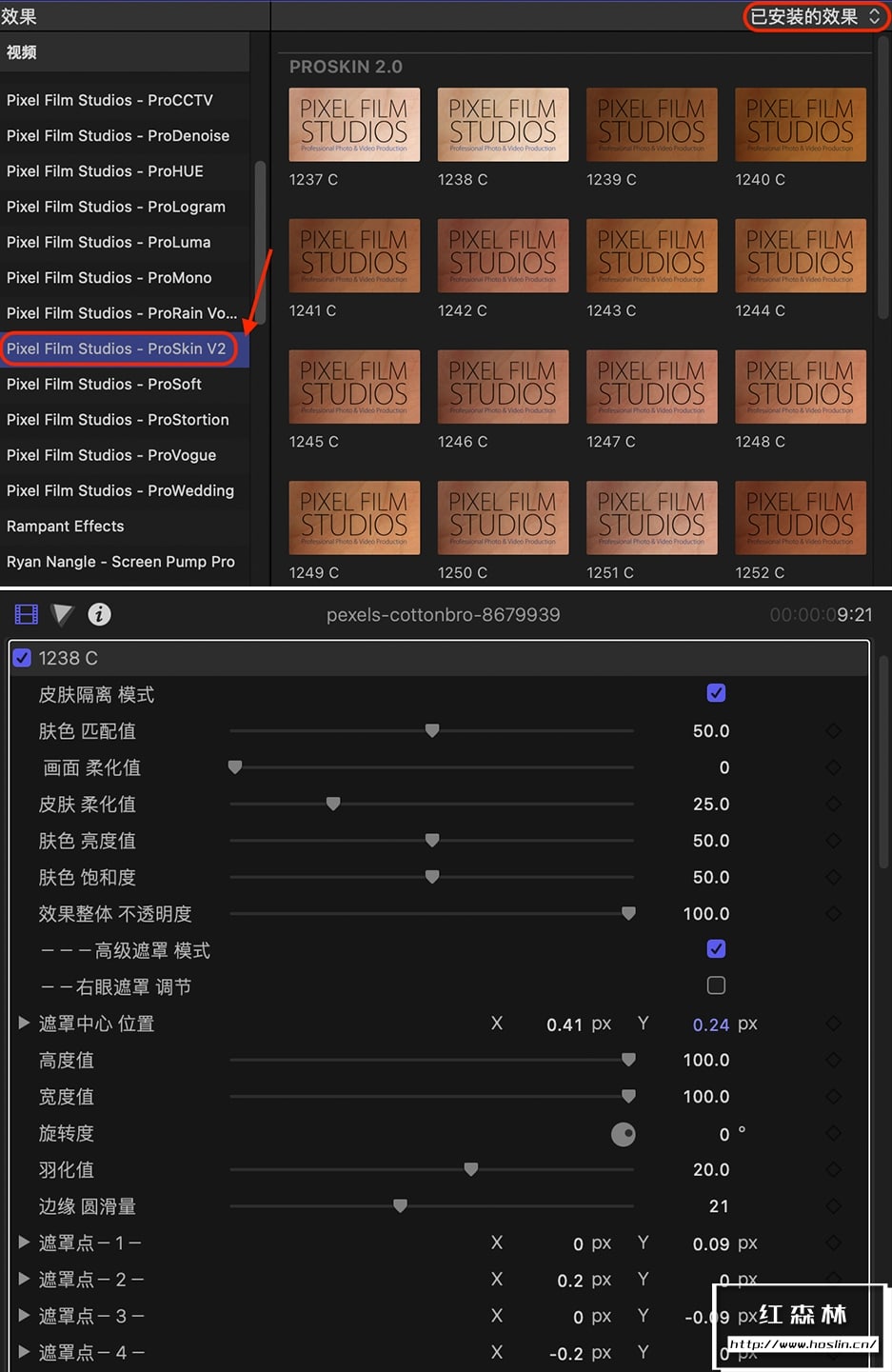This screenshot has height=1372, width=892.
Task: Select the 1237 C effect thumbnail
Action: [x=354, y=125]
